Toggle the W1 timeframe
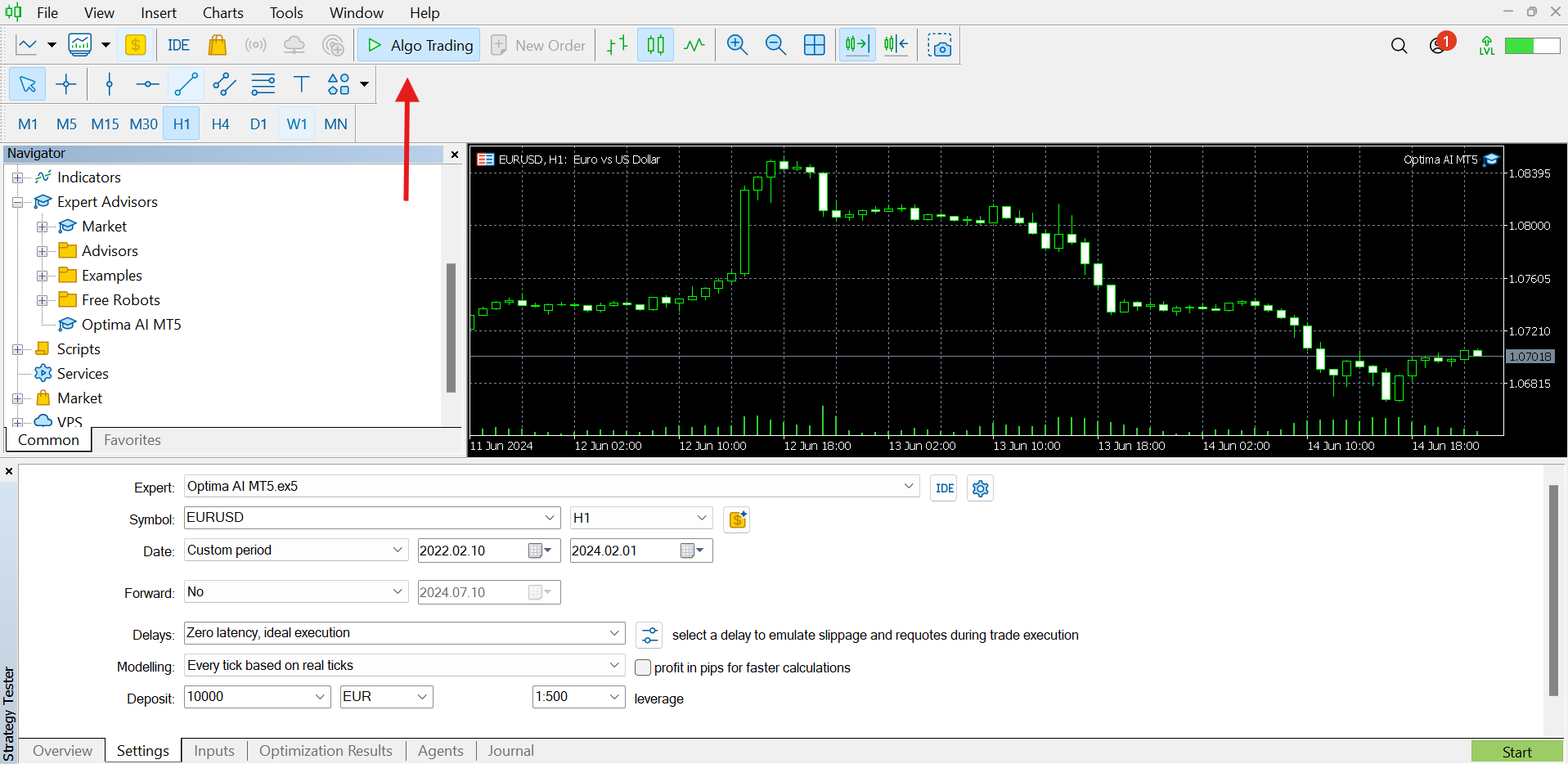Screen dimensions: 1568x764 (x=297, y=124)
